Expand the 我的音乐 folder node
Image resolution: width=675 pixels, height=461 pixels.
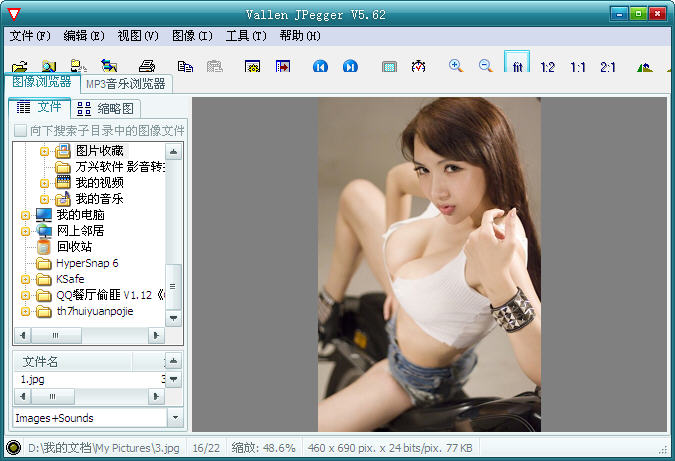pos(44,199)
